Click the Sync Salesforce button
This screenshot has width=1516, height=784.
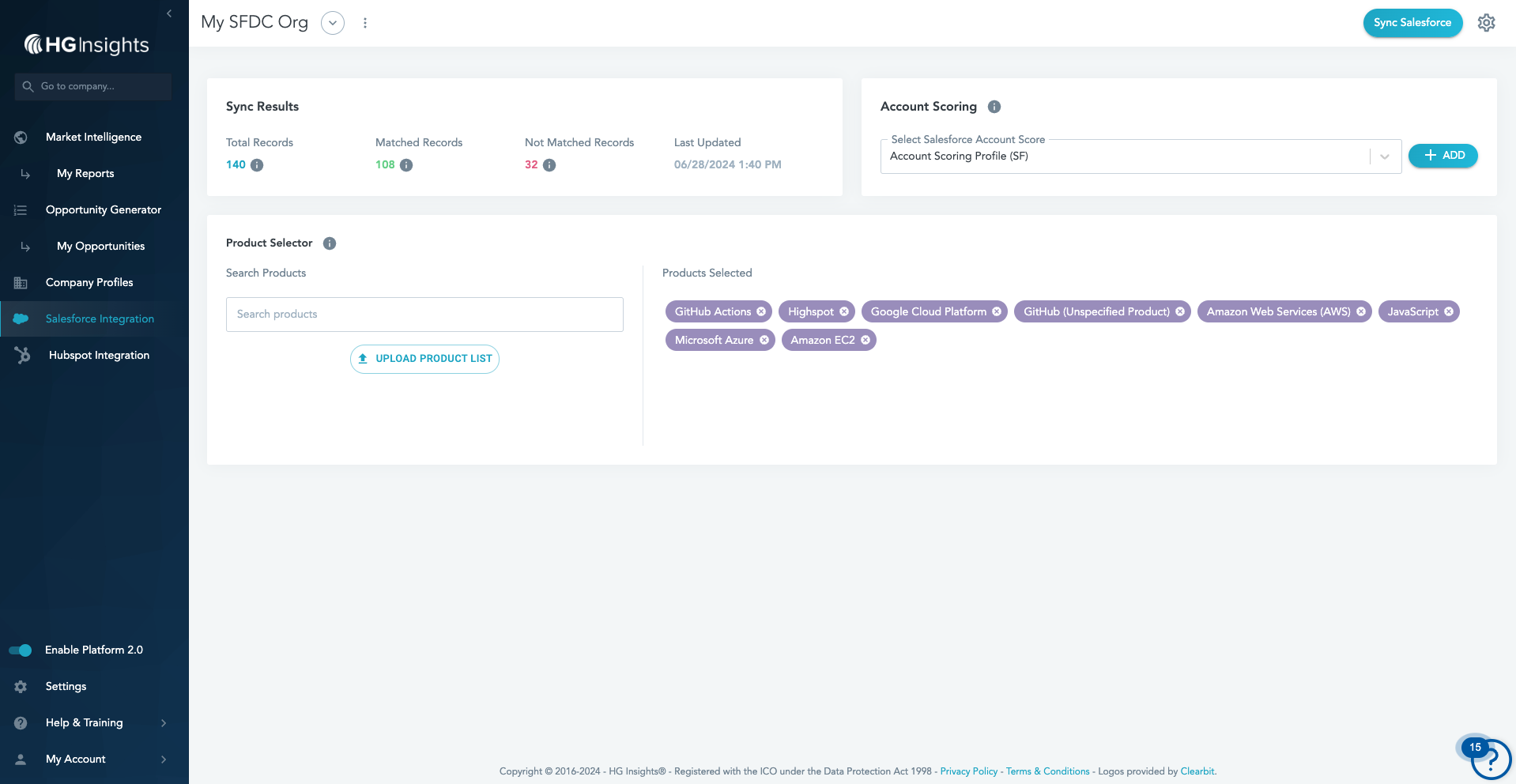(1412, 23)
